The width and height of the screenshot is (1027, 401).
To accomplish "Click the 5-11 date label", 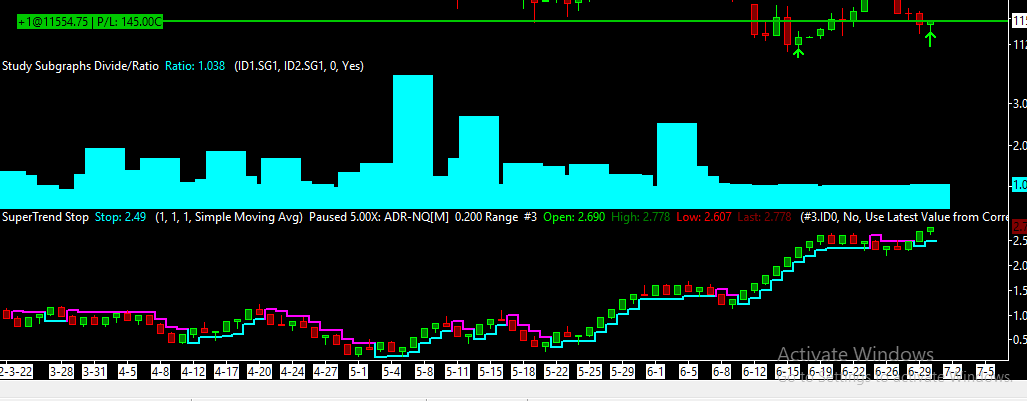I will [x=457, y=372].
